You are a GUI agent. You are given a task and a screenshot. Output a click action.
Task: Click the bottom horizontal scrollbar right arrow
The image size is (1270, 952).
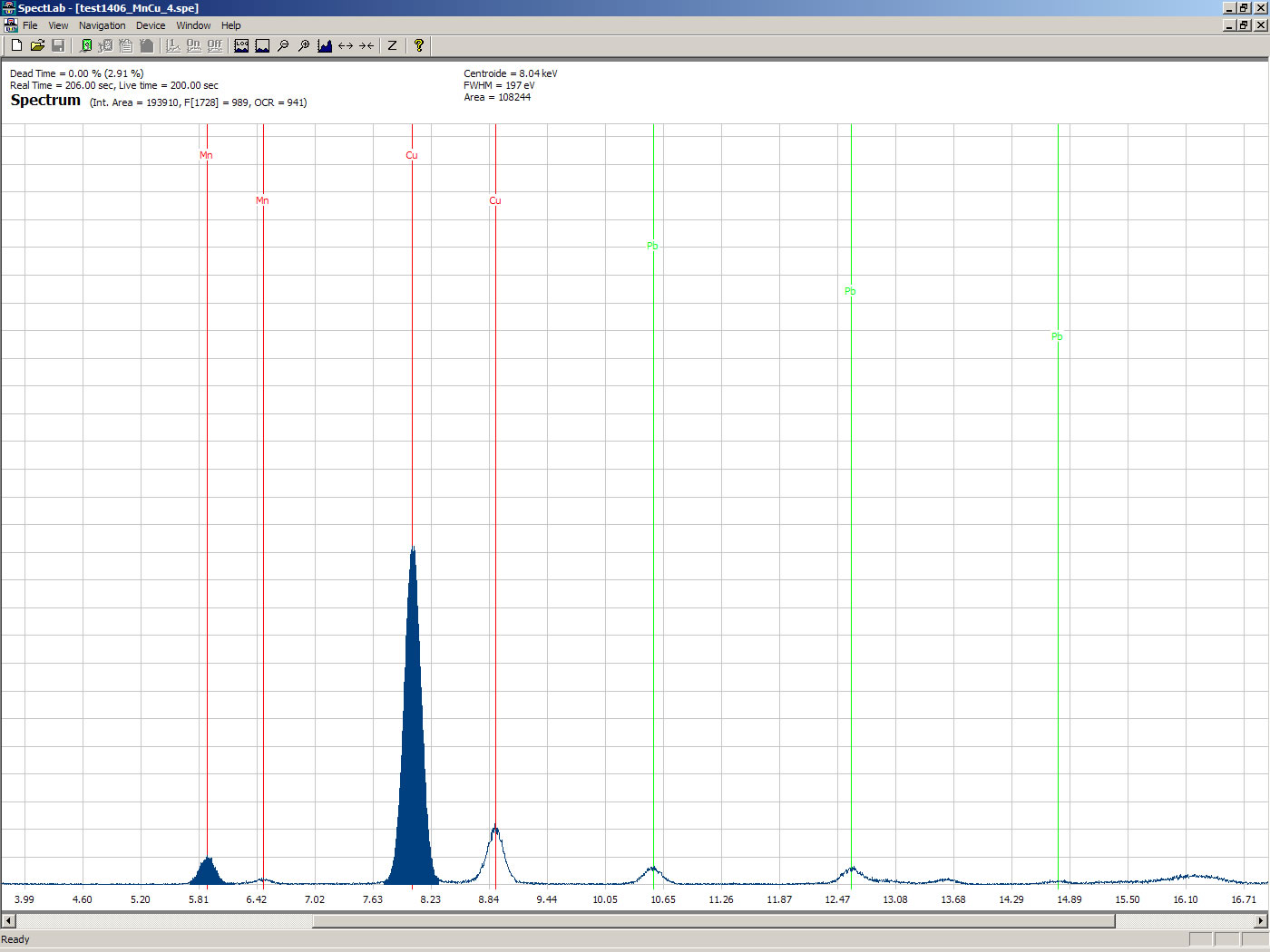[x=1260, y=921]
